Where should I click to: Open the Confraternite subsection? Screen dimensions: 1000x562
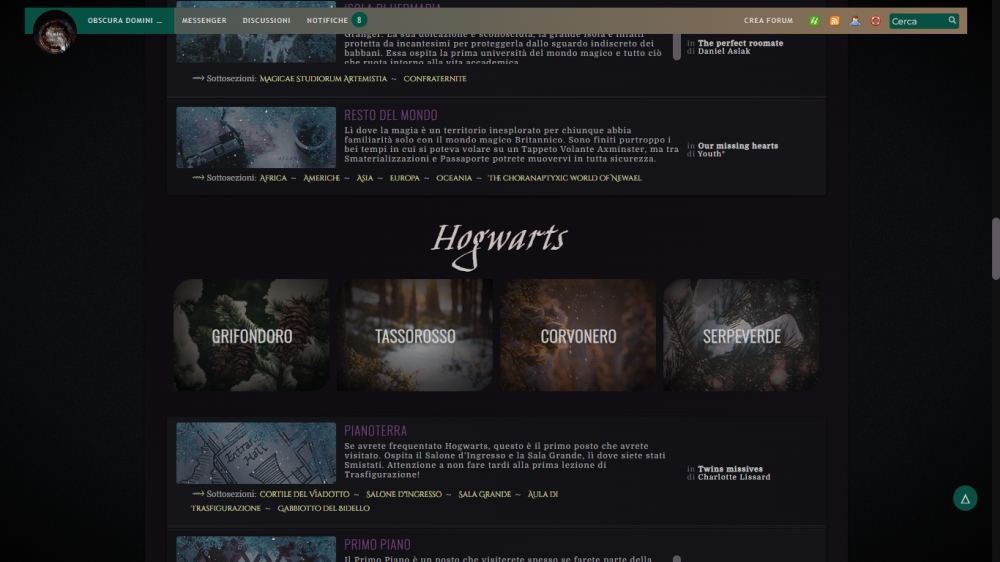(435, 78)
